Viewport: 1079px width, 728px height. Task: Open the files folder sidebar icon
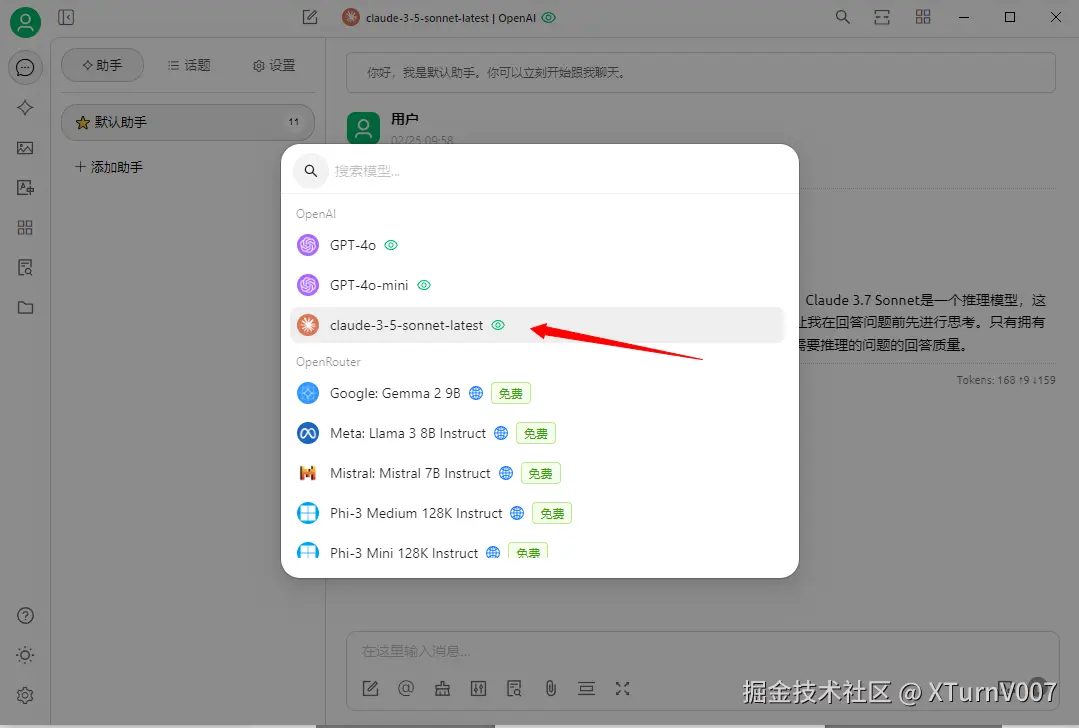point(25,308)
